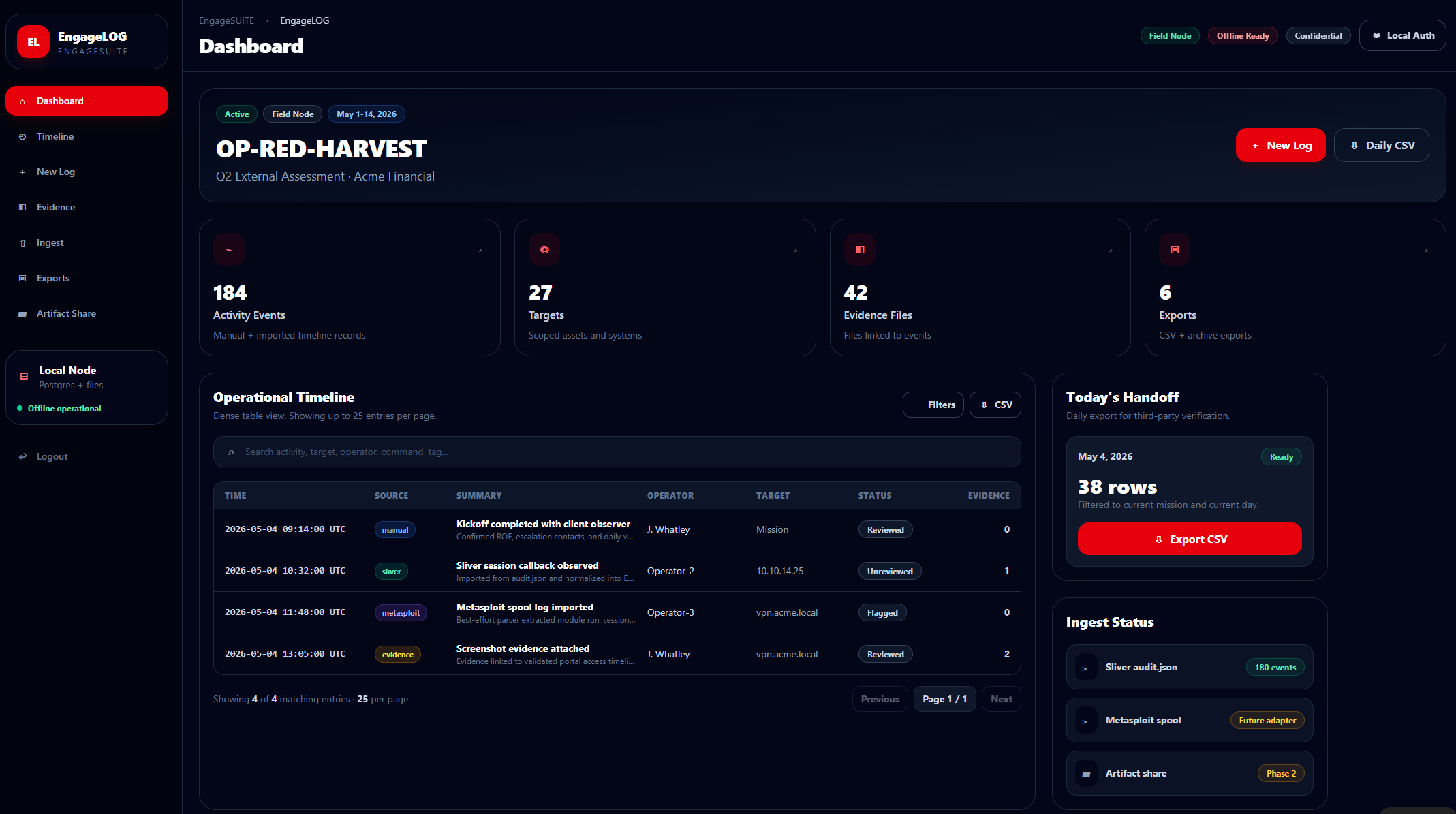Image resolution: width=1456 pixels, height=814 pixels.
Task: Open New Log from the sidebar
Action: pyautogui.click(x=87, y=172)
